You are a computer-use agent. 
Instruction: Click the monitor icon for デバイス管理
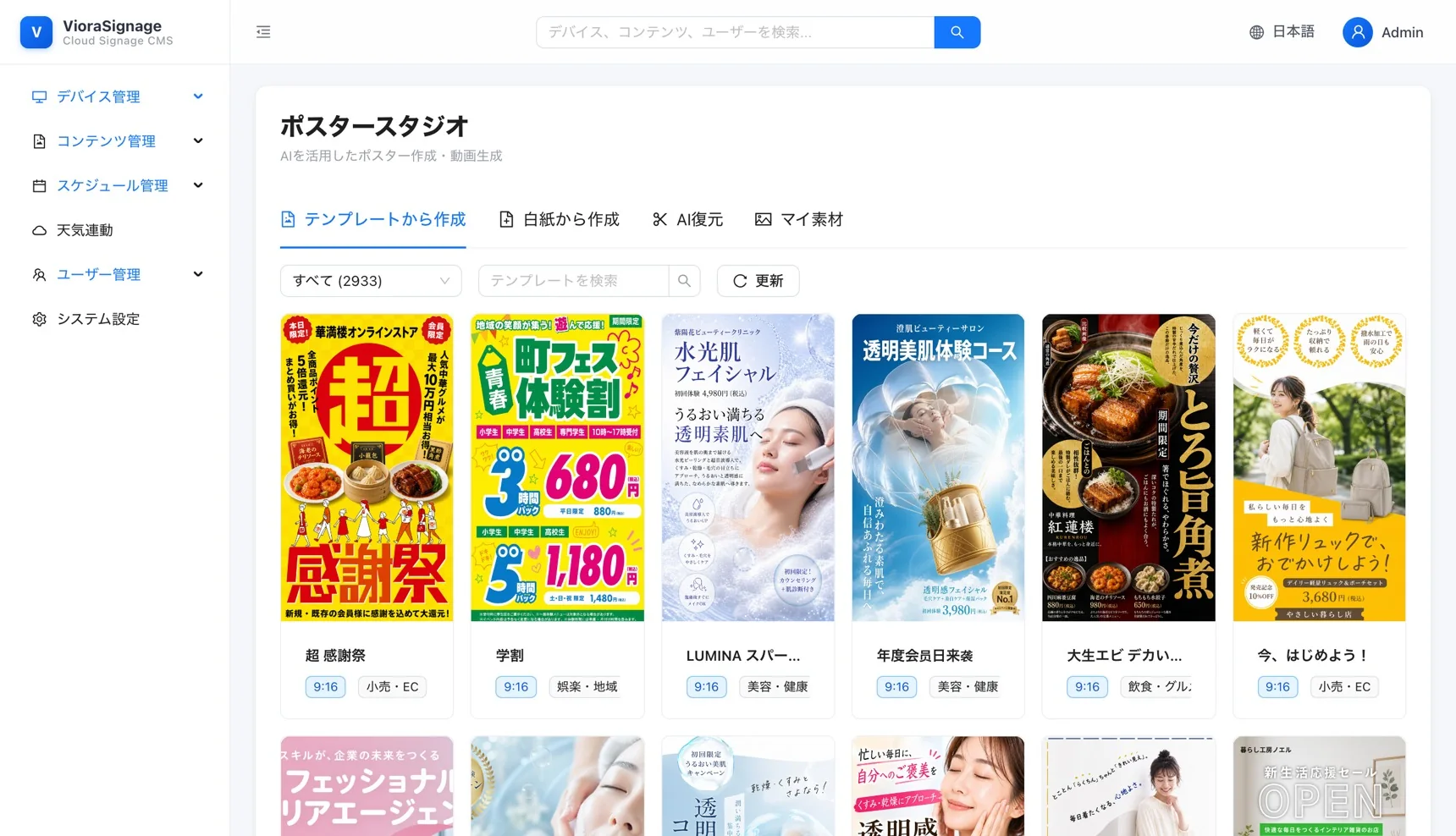[39, 96]
